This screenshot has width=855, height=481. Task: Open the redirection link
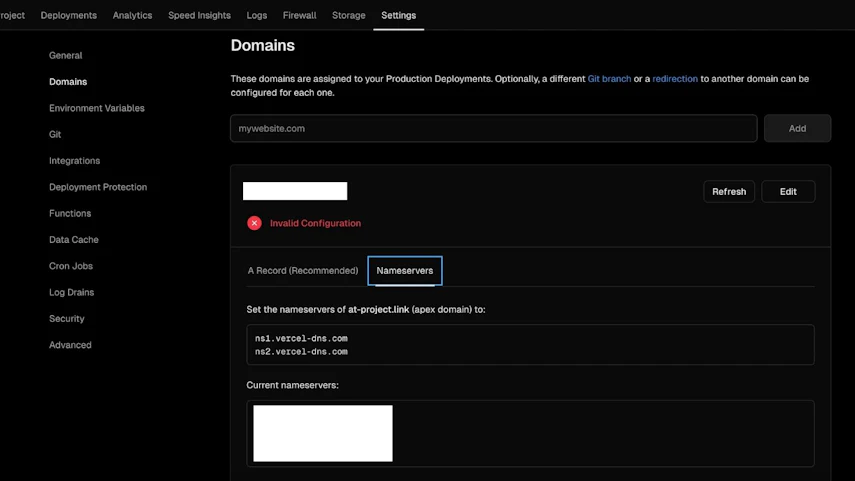(x=675, y=79)
